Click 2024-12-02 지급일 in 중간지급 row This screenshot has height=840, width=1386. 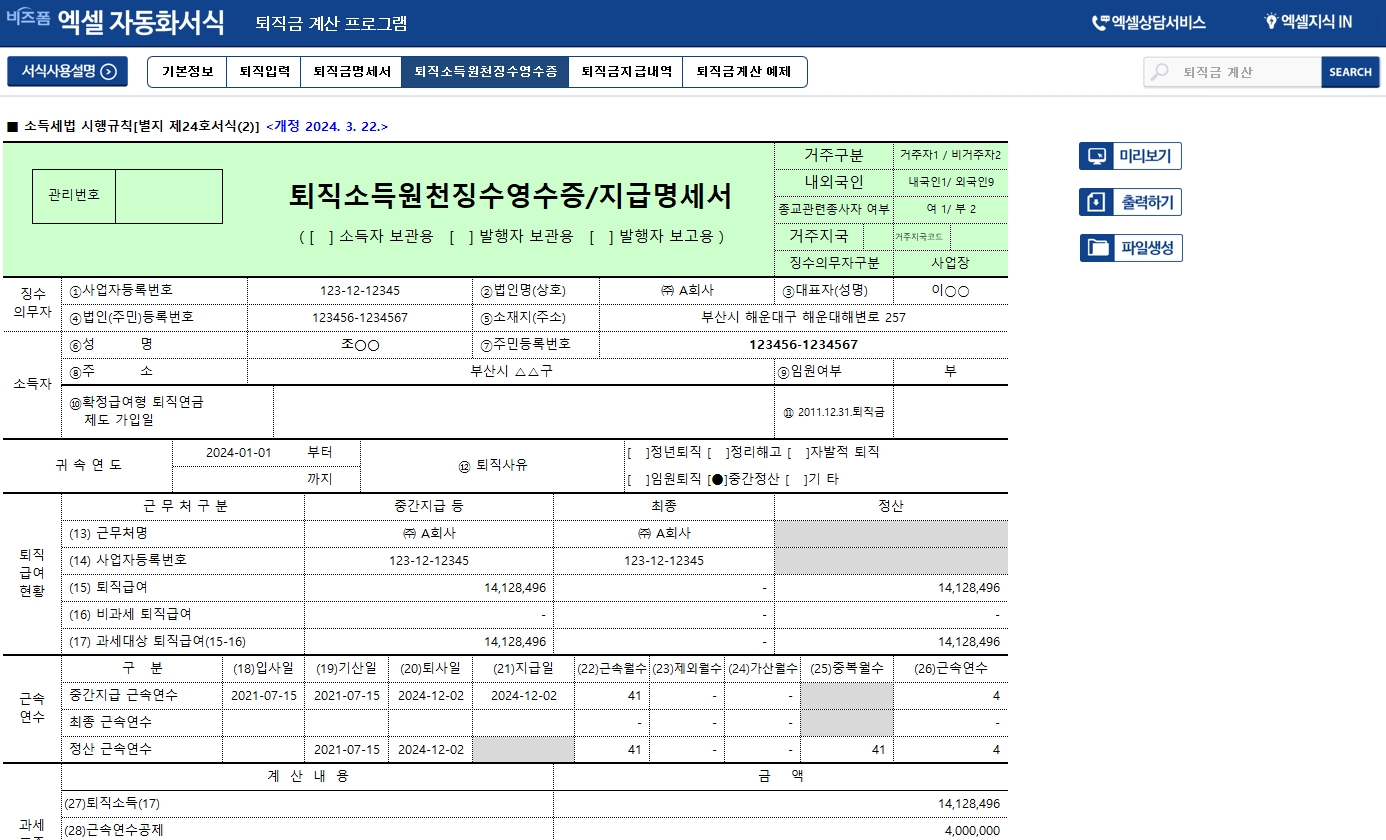pyautogui.click(x=524, y=695)
